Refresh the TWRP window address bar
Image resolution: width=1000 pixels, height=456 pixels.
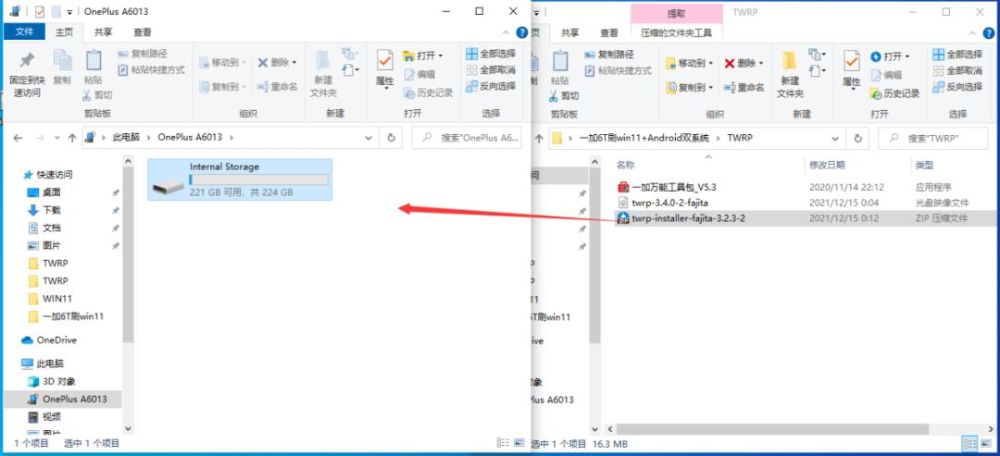point(858,138)
